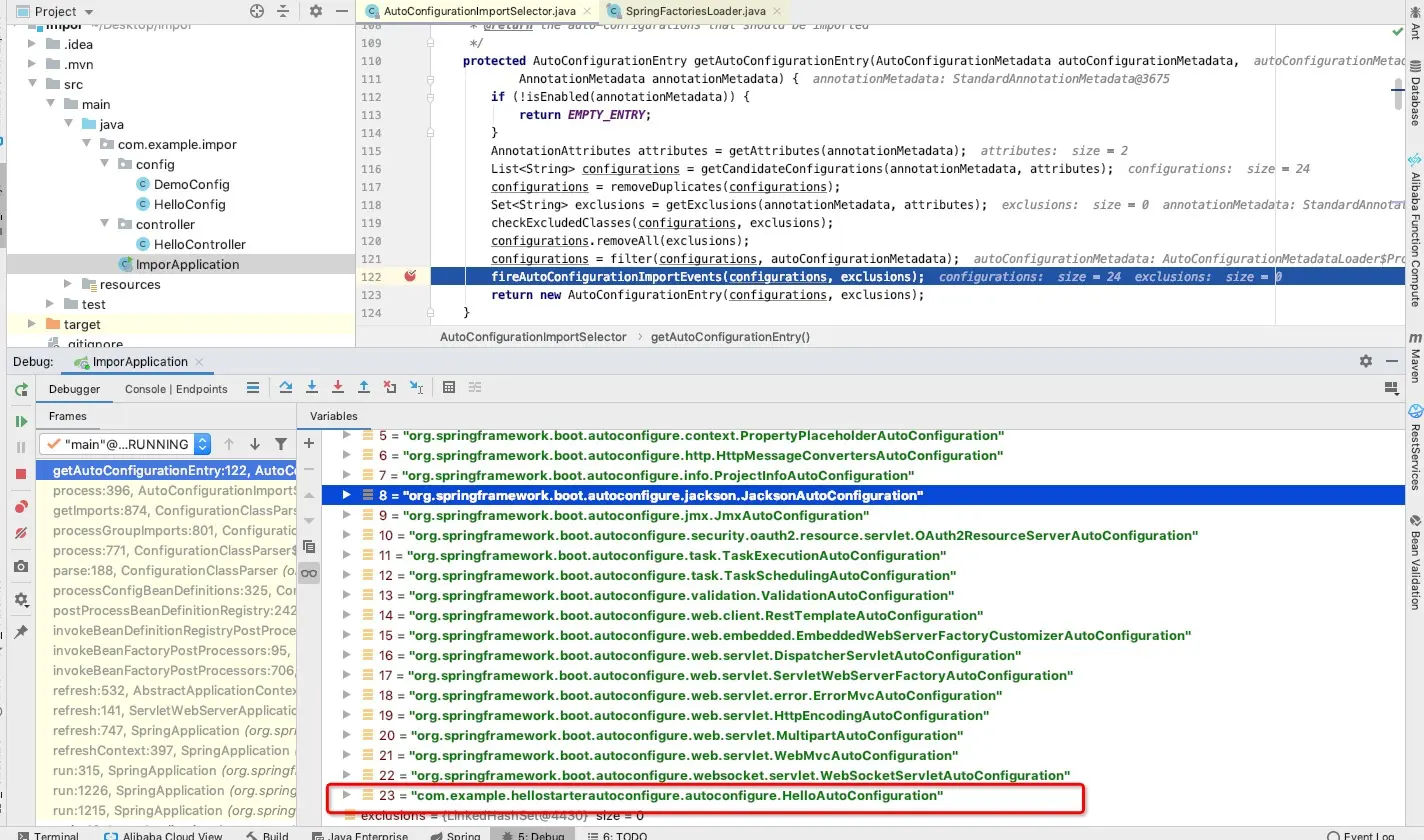
Task: Take a thread dump with the camera icon
Action: (x=21, y=566)
